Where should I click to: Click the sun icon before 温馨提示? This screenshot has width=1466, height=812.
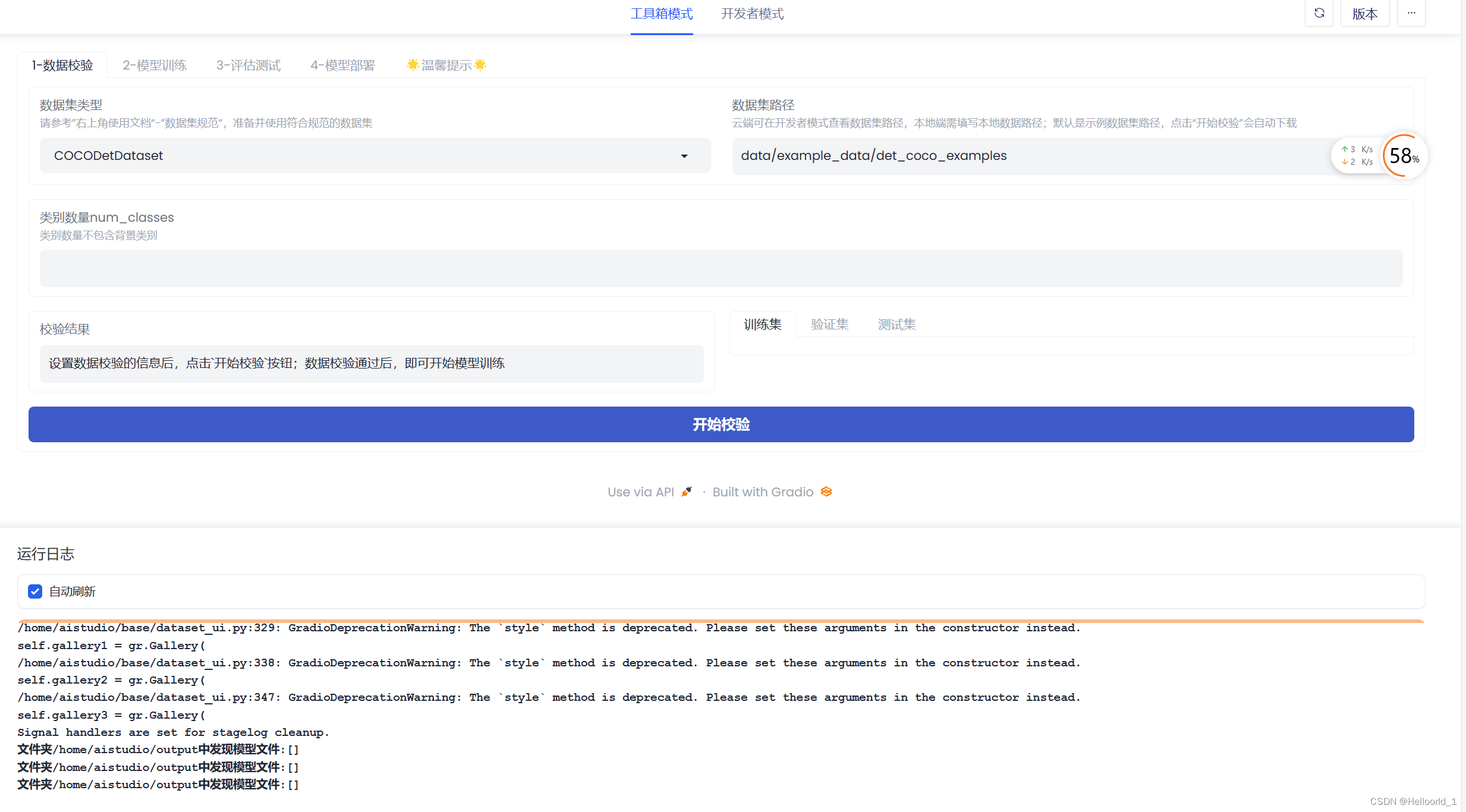point(413,65)
